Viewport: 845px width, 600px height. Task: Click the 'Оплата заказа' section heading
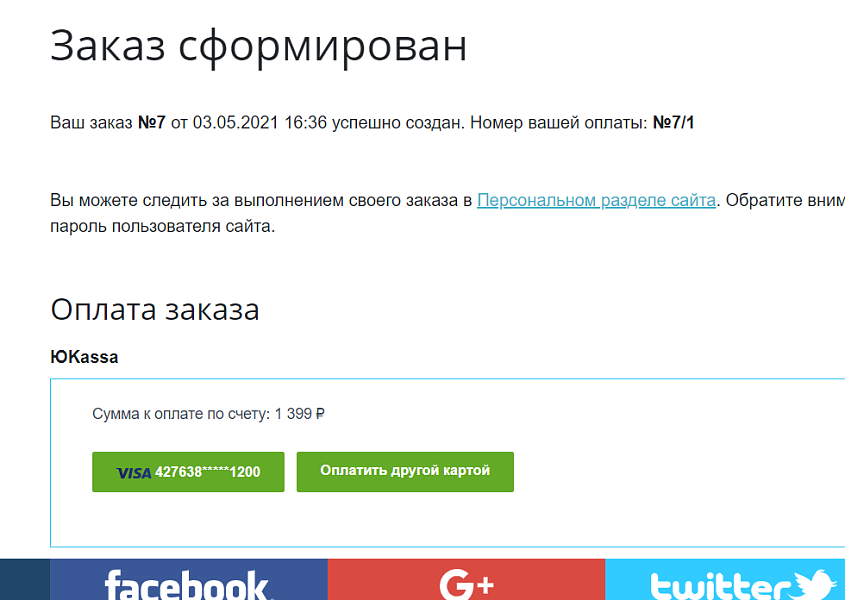pyautogui.click(x=155, y=310)
